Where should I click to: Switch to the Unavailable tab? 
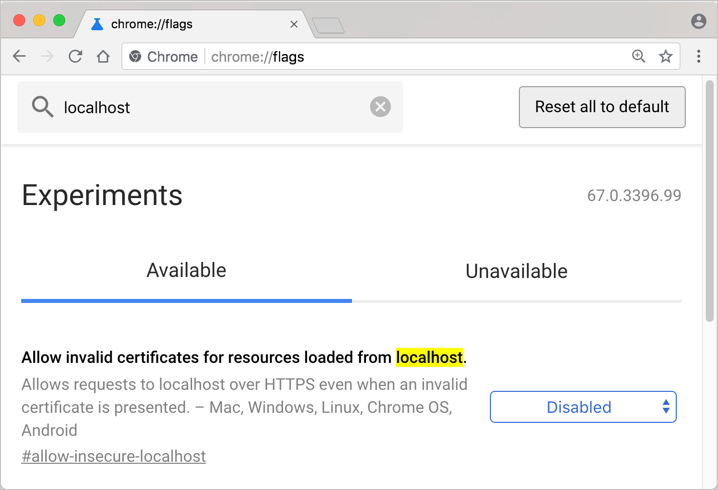[x=516, y=271]
